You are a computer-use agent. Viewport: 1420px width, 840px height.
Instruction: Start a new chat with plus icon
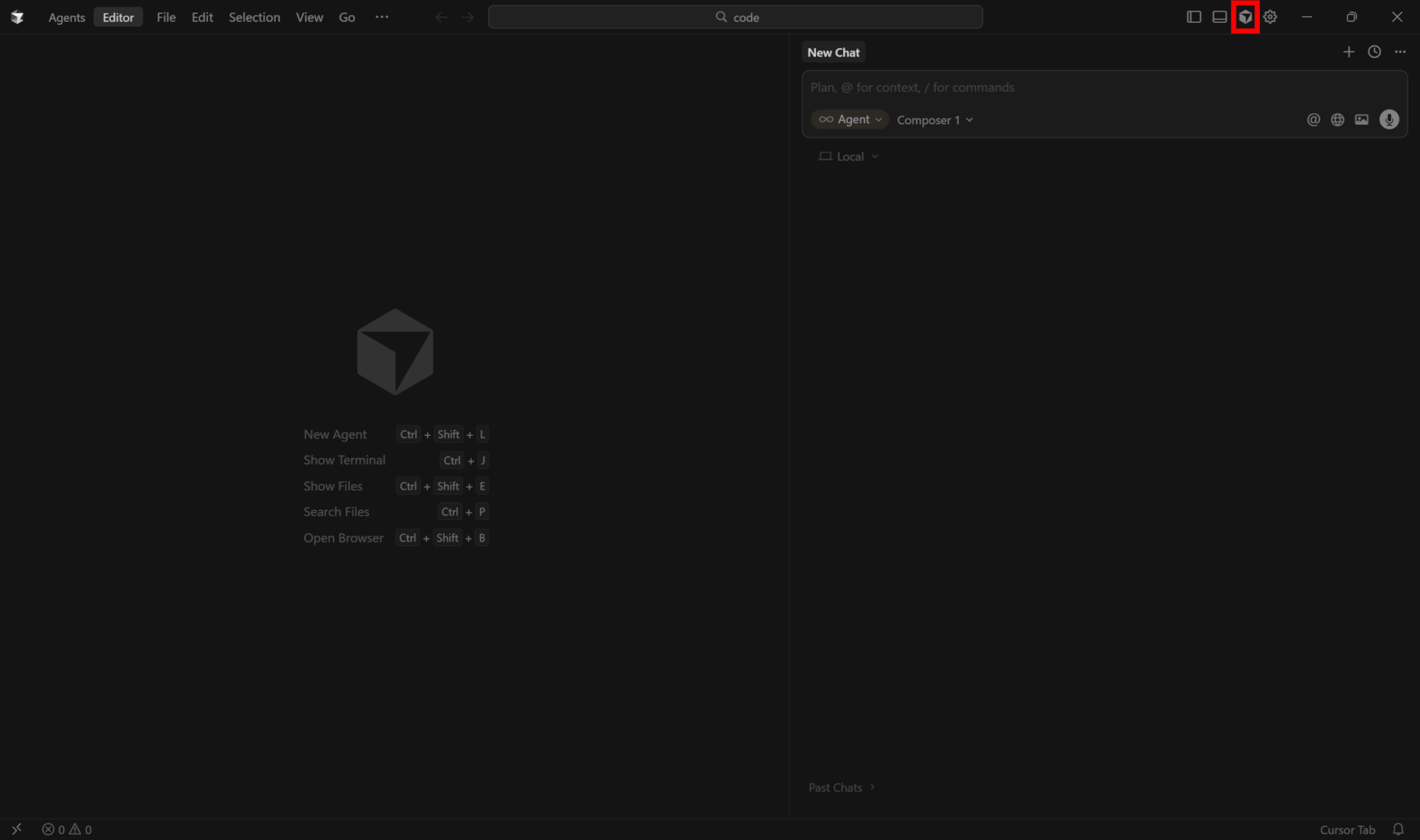click(x=1348, y=52)
